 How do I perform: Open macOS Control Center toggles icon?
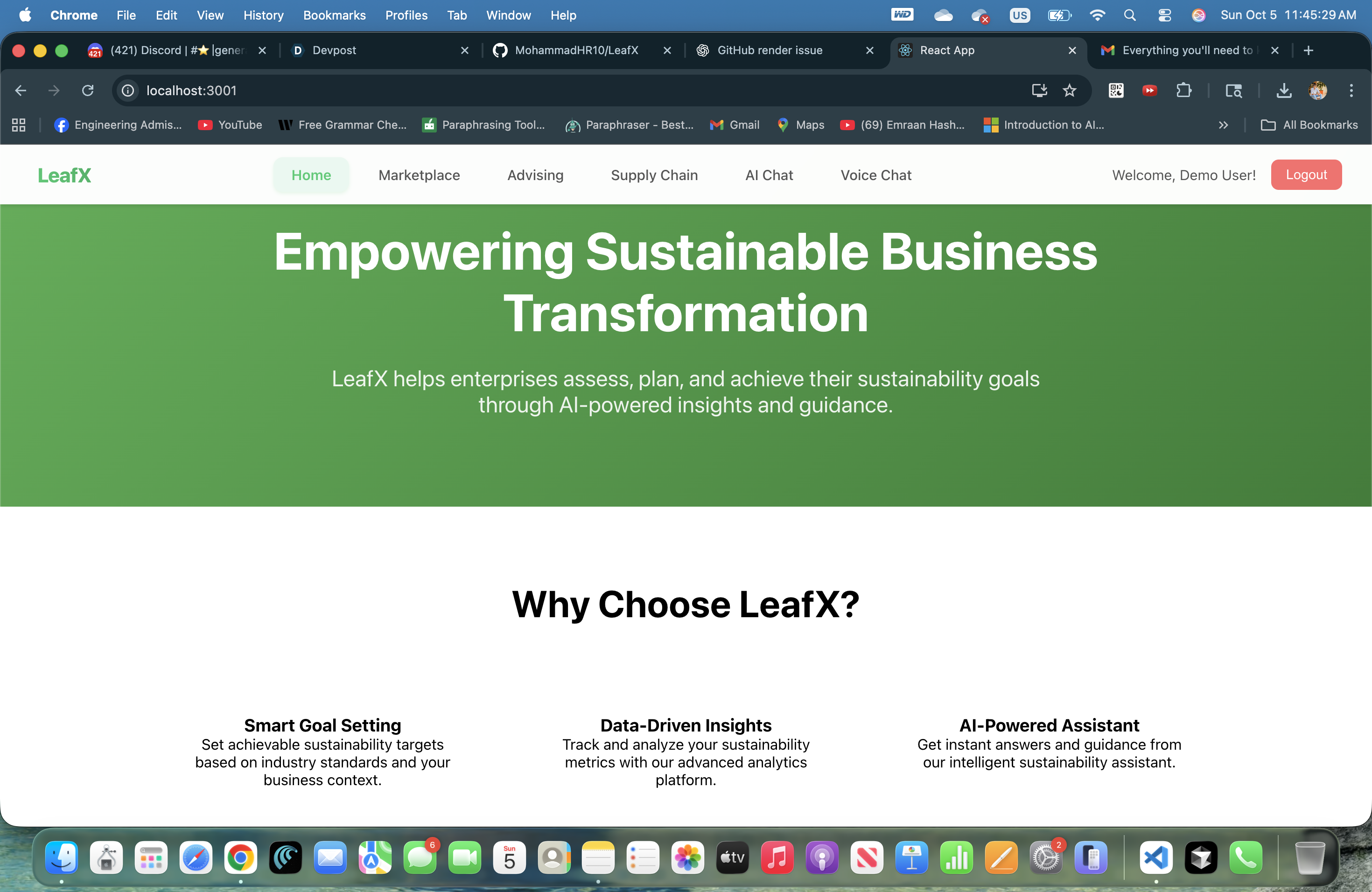[x=1164, y=15]
